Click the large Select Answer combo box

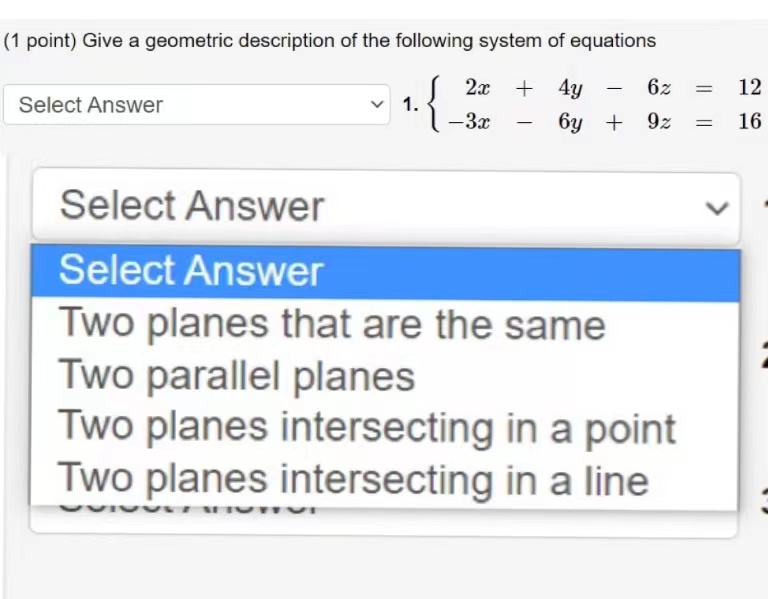tap(386, 206)
